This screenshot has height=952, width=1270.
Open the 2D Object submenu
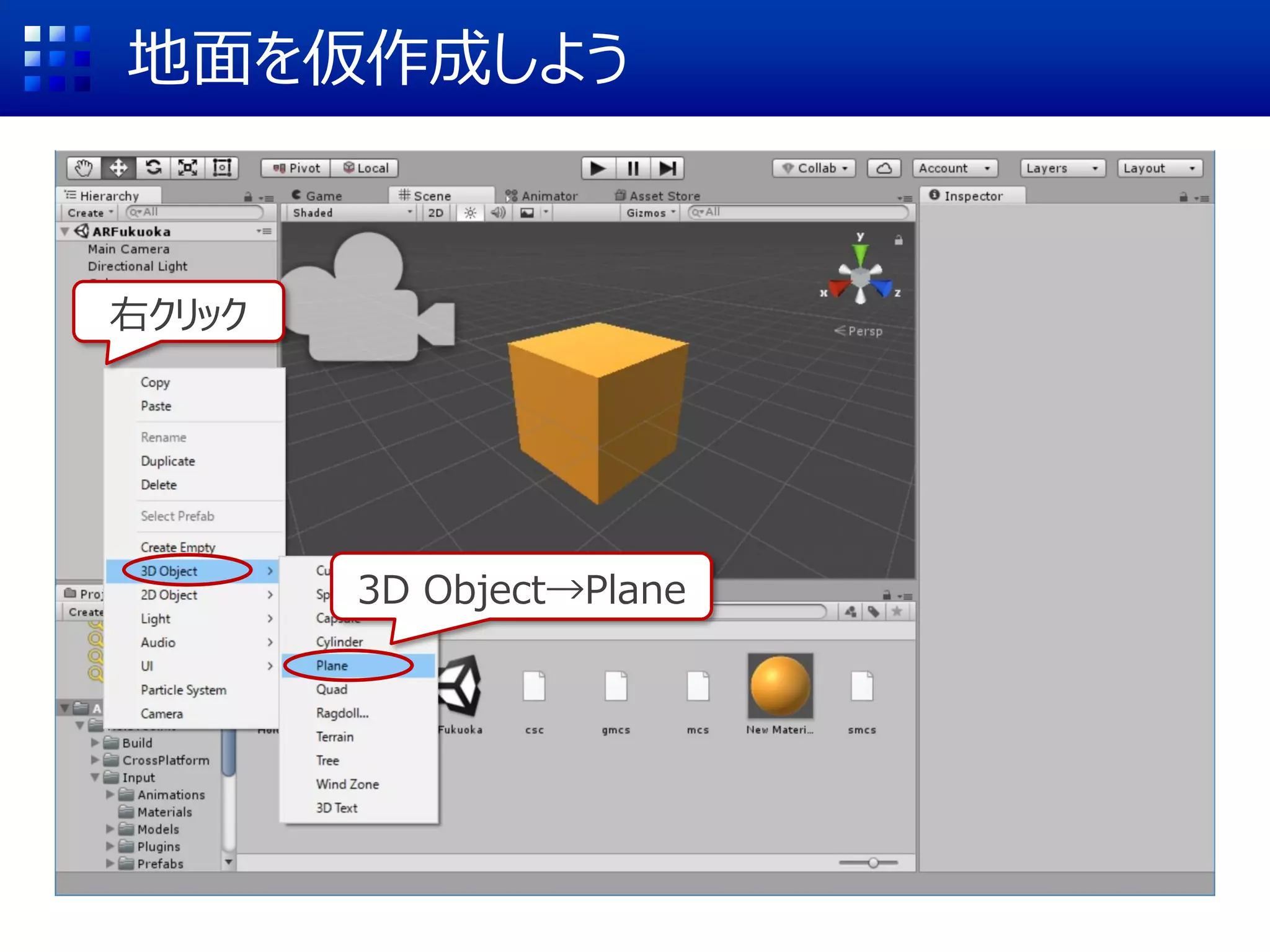[x=192, y=595]
